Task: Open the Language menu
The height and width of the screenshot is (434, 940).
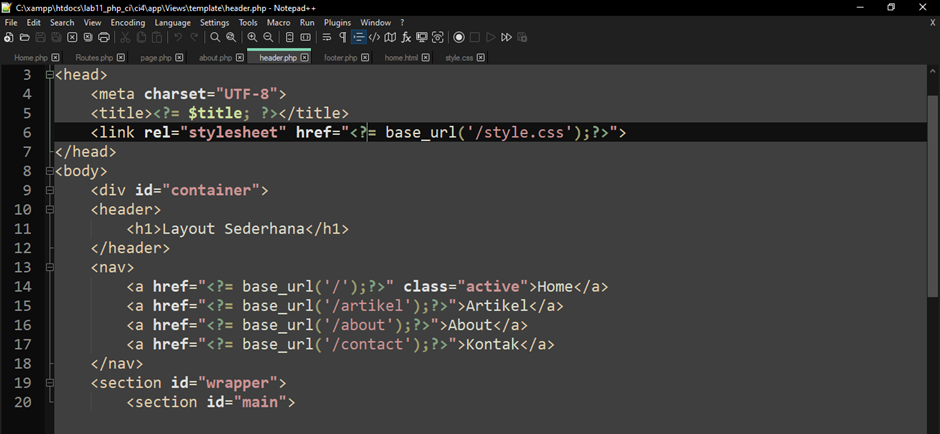Action: (x=173, y=23)
